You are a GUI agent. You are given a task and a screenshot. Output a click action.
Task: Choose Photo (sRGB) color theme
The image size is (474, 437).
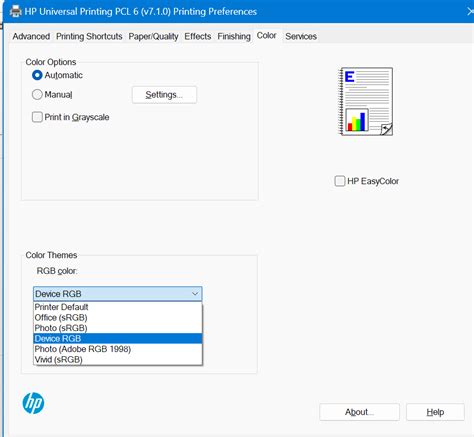pos(118,328)
